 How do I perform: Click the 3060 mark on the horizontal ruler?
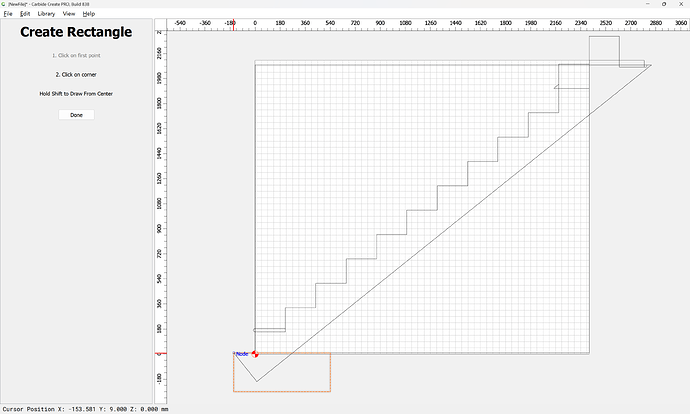pos(680,22)
